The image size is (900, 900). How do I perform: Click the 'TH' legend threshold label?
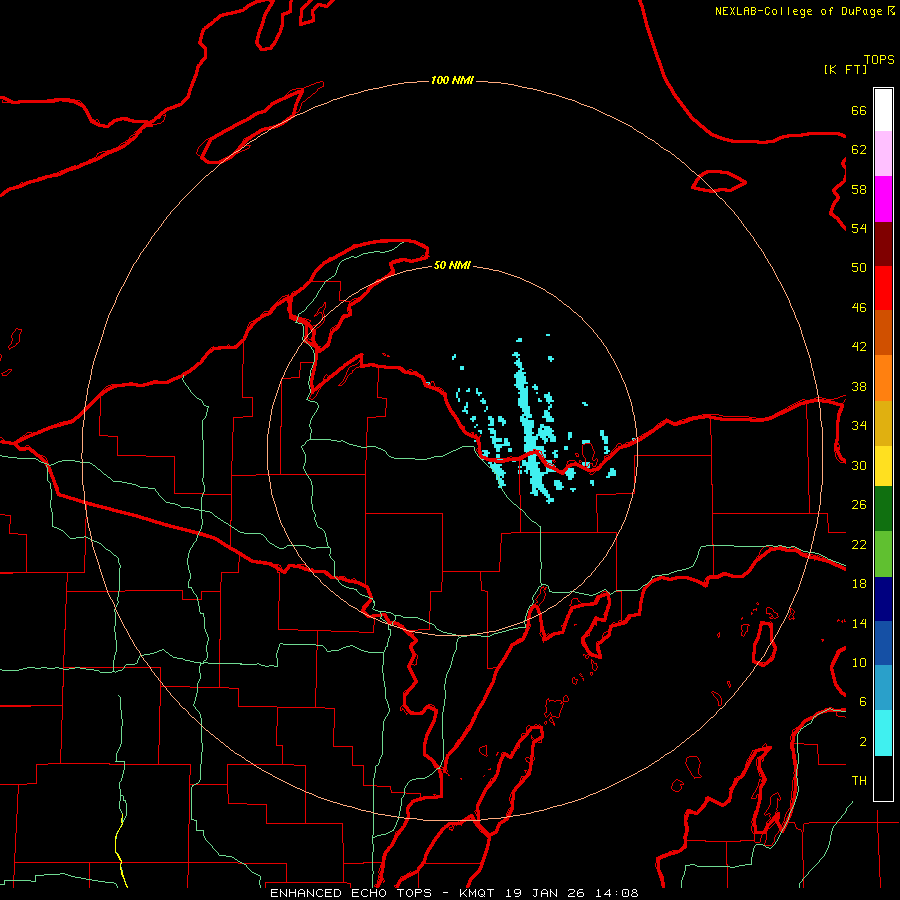[859, 781]
